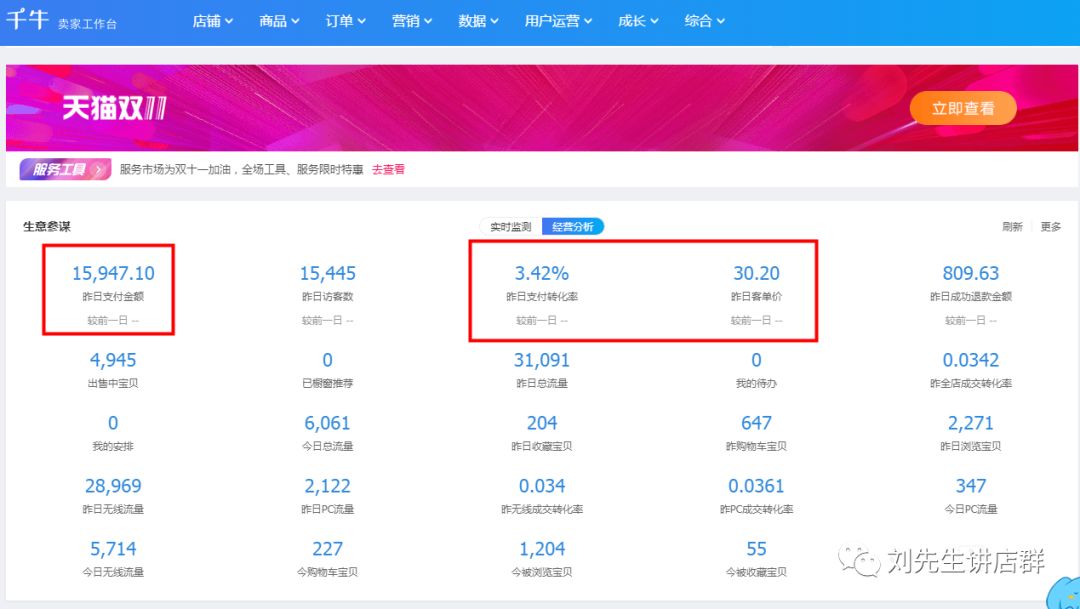Screen dimensions: 1080x609
Task: Open the 昨PC成交转化率 value 0.0361
Action: tap(756, 486)
